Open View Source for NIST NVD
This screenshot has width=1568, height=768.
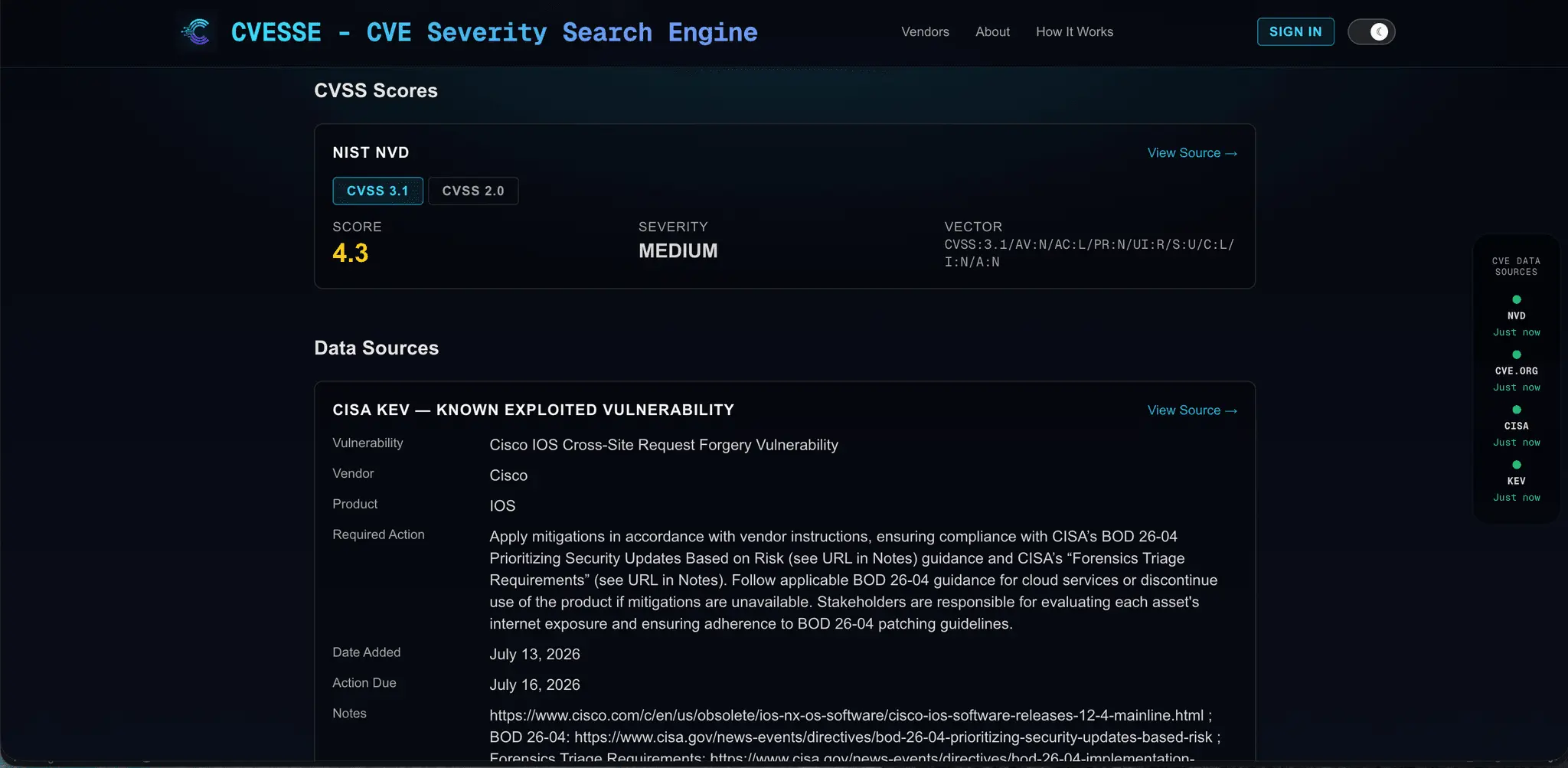coord(1192,153)
